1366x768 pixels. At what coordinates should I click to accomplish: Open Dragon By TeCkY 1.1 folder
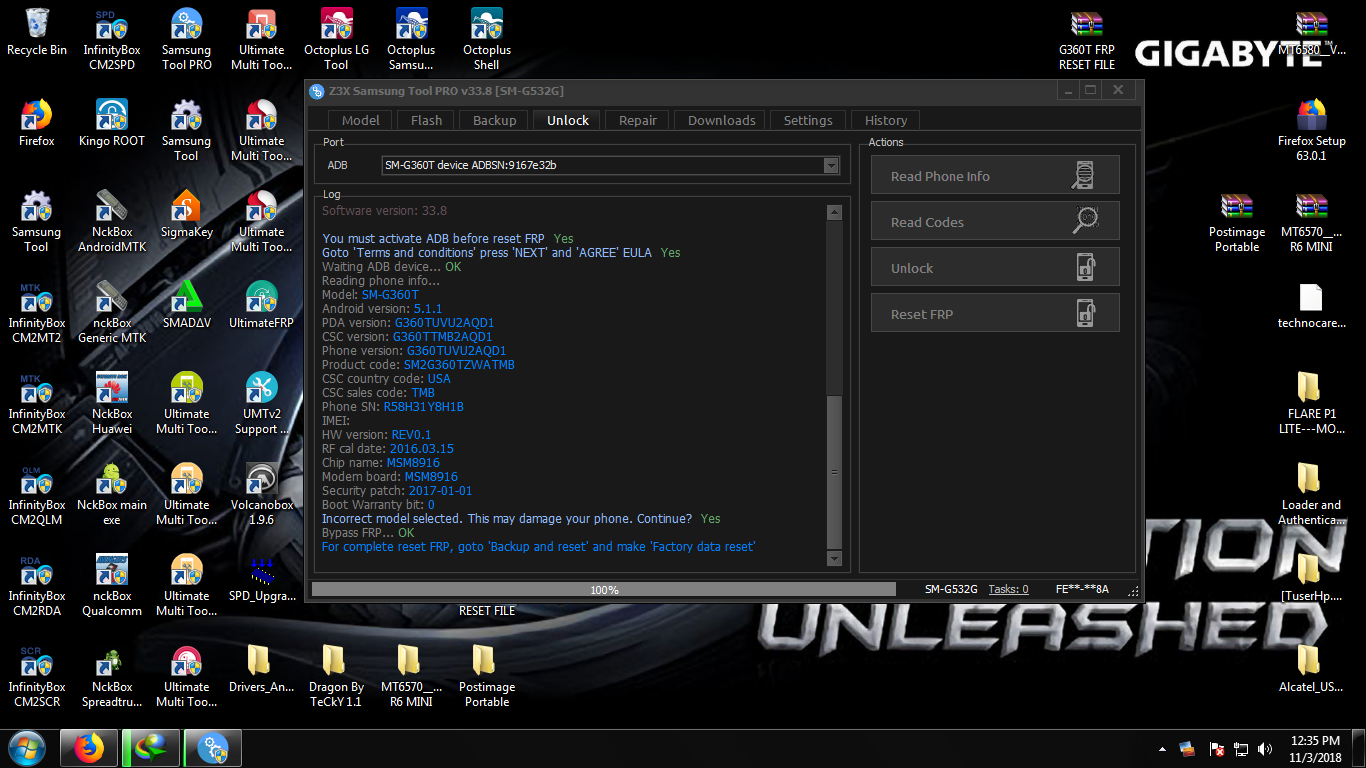(336, 676)
